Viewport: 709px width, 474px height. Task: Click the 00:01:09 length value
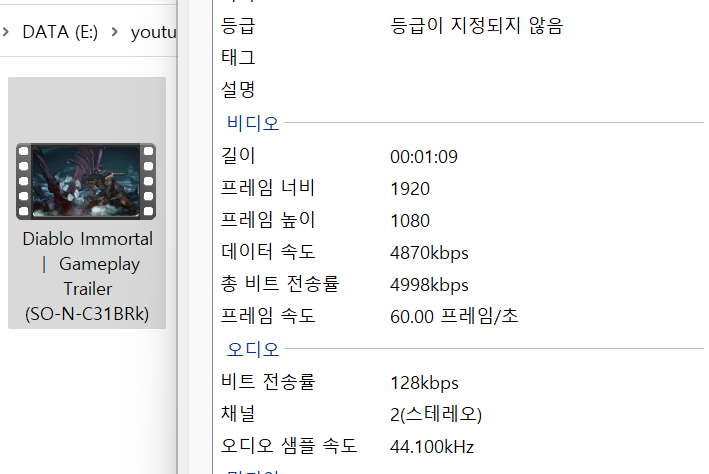(424, 157)
